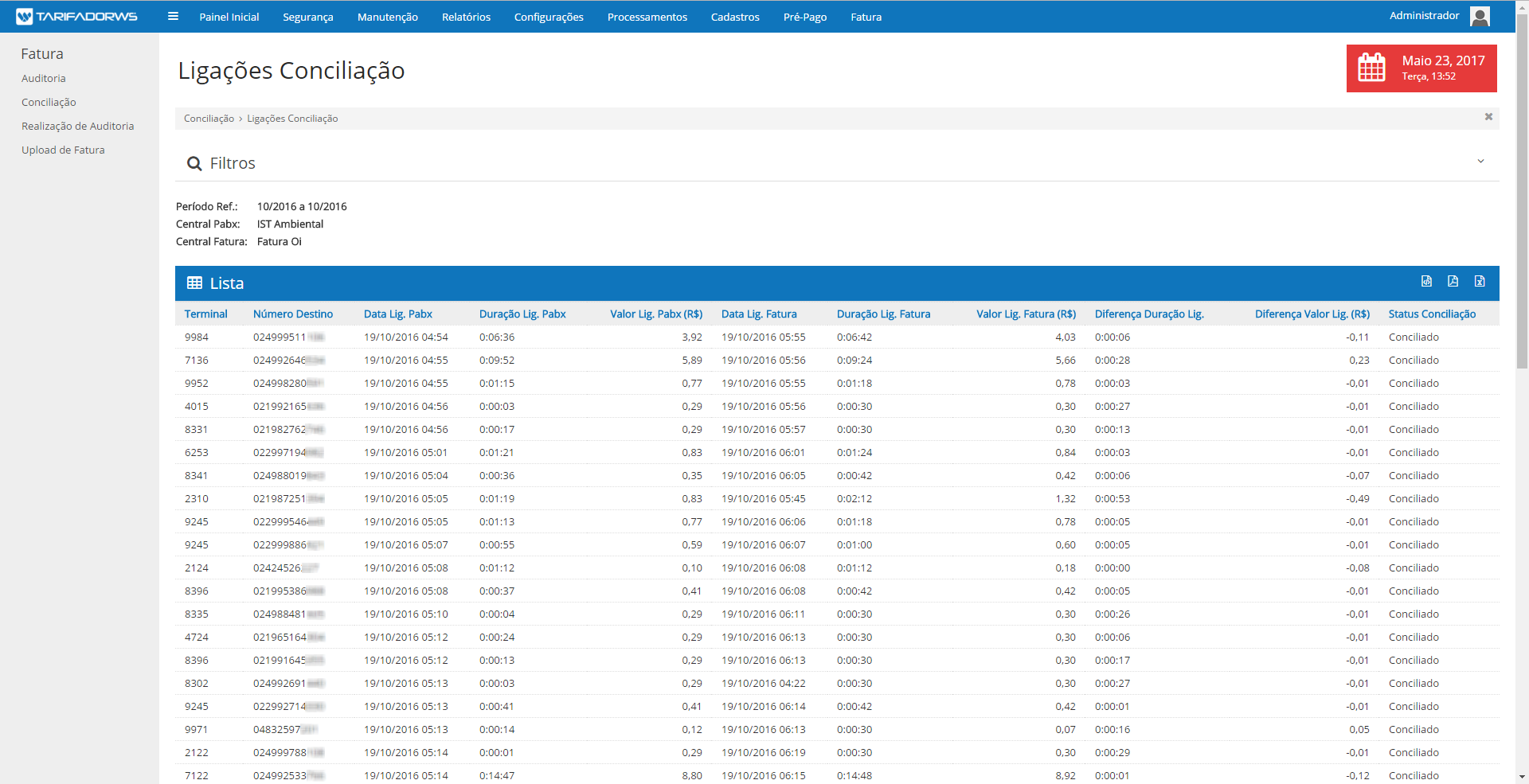1529x784 pixels.
Task: Sort by Duração Lig. Fatura column
Action: tap(883, 314)
